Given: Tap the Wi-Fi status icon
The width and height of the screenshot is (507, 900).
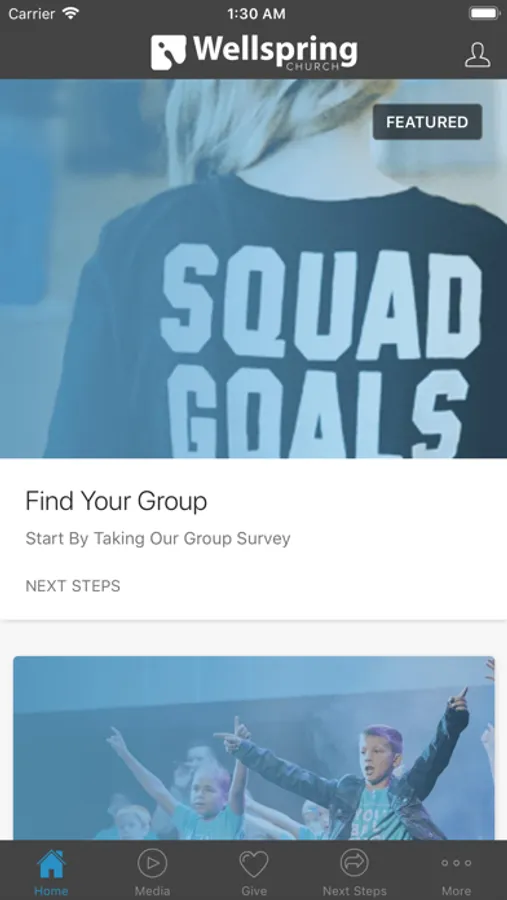Looking at the screenshot, I should (x=71, y=13).
